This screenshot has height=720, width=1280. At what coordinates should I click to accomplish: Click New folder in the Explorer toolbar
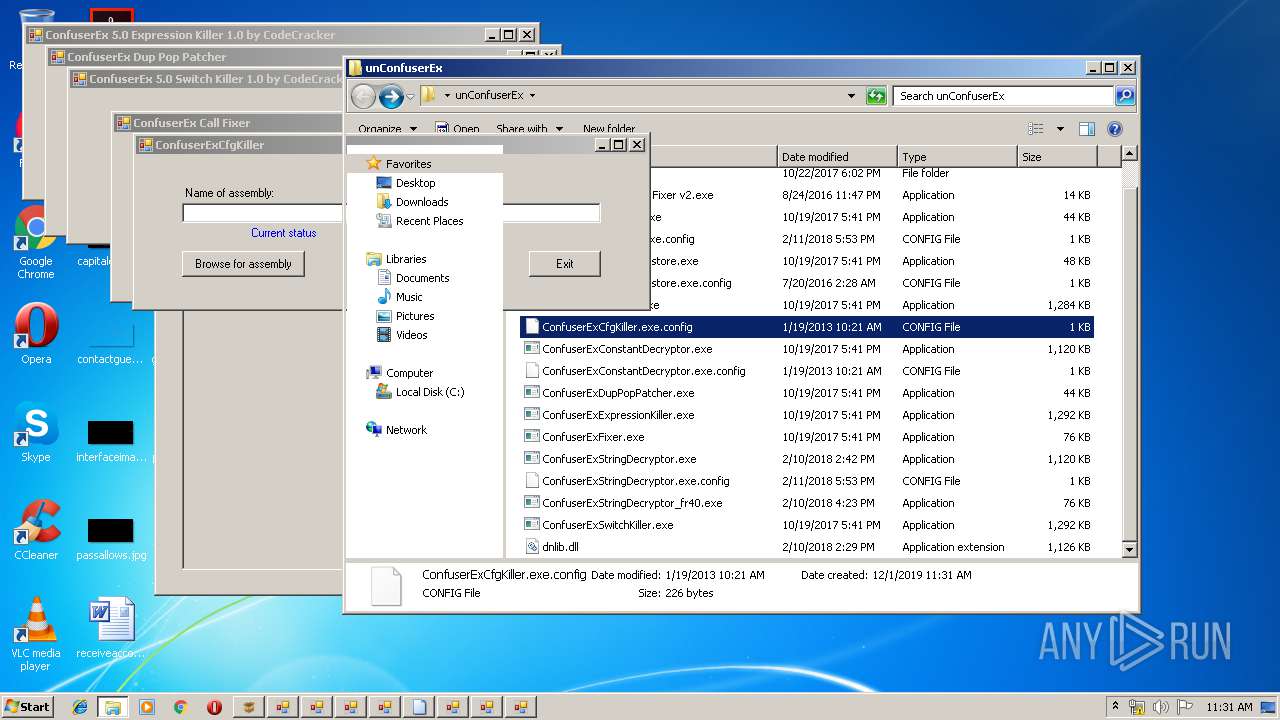[609, 129]
